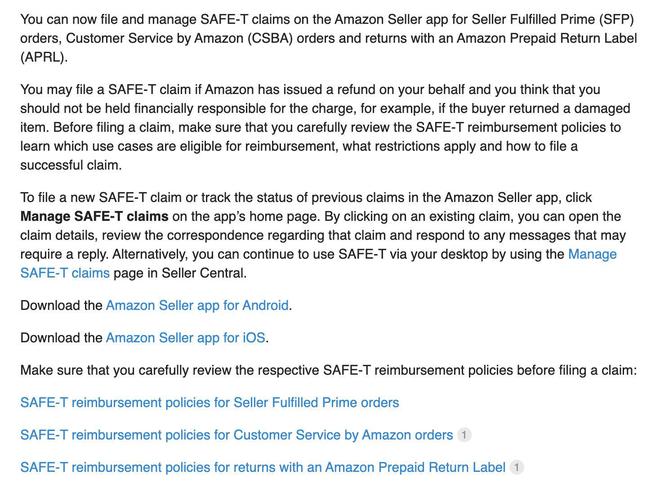Click the "(APRL)." abbreviation in first paragraph

[44, 57]
